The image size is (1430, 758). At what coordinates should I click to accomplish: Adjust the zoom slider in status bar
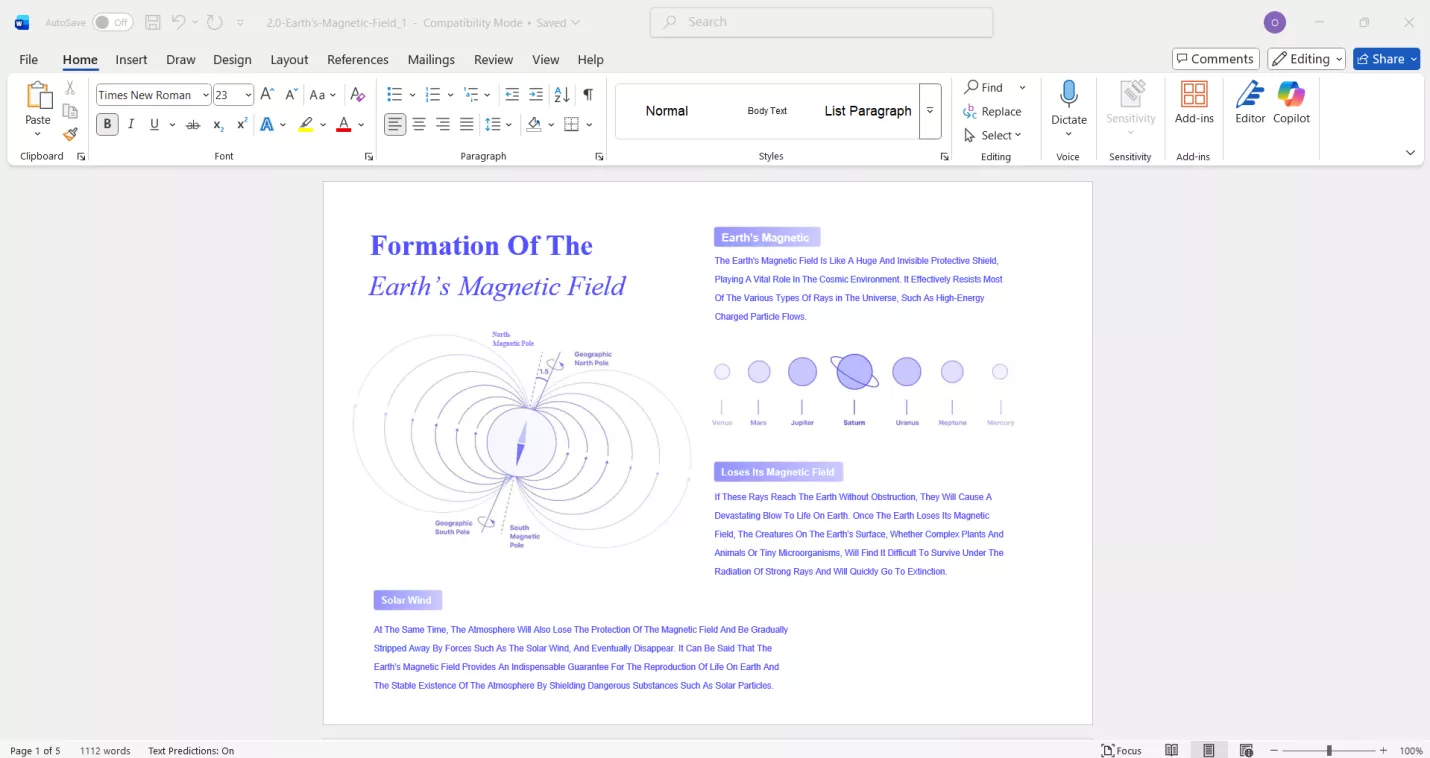(1329, 750)
